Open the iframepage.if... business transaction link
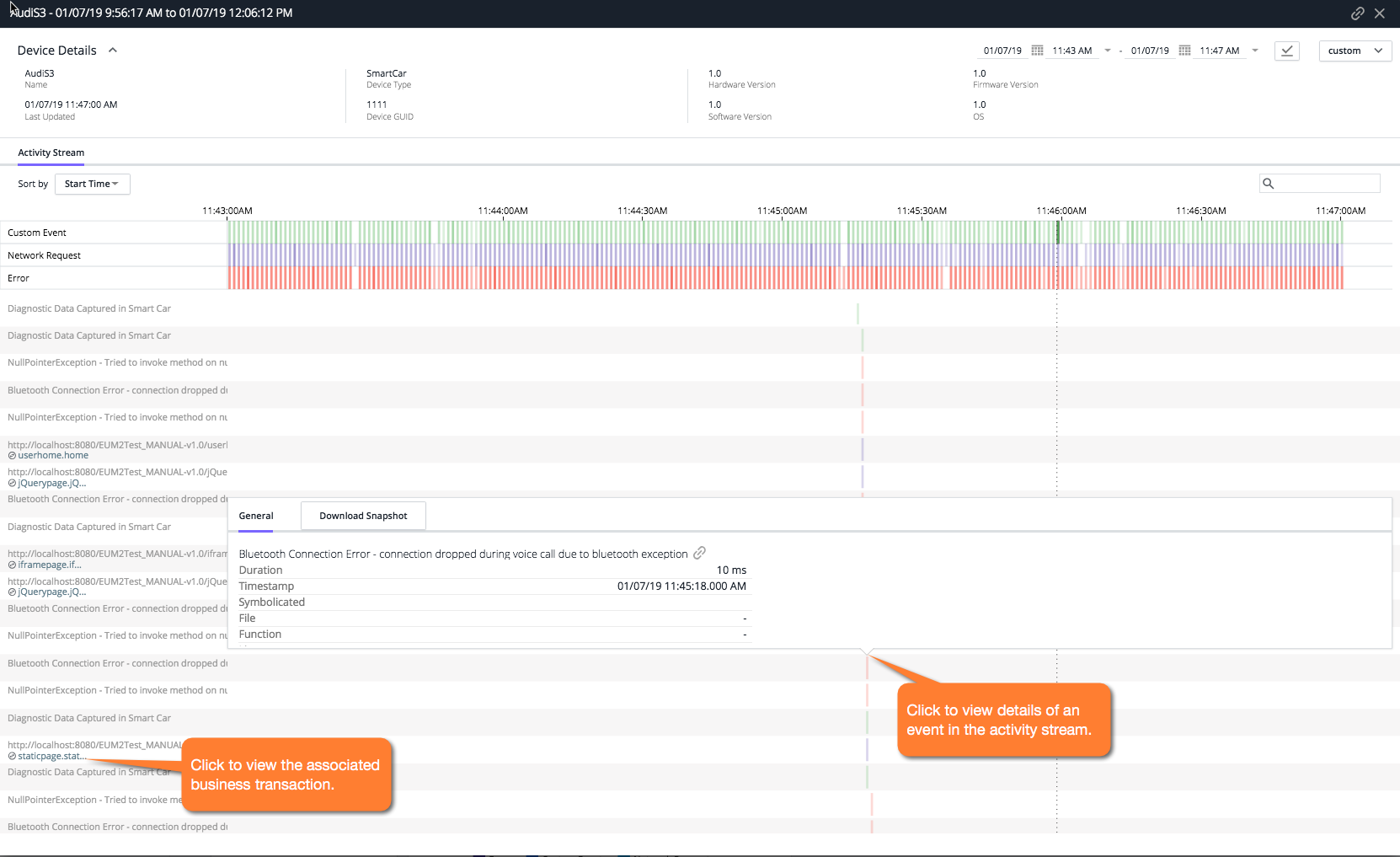 (x=50, y=565)
